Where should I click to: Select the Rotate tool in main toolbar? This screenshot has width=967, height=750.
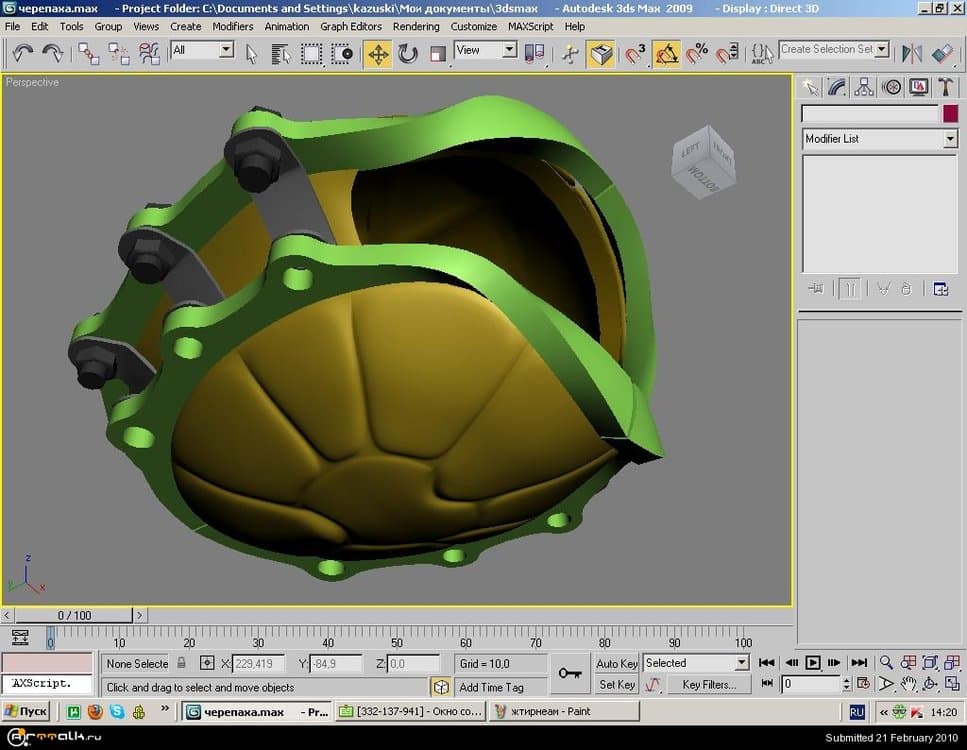[408, 53]
